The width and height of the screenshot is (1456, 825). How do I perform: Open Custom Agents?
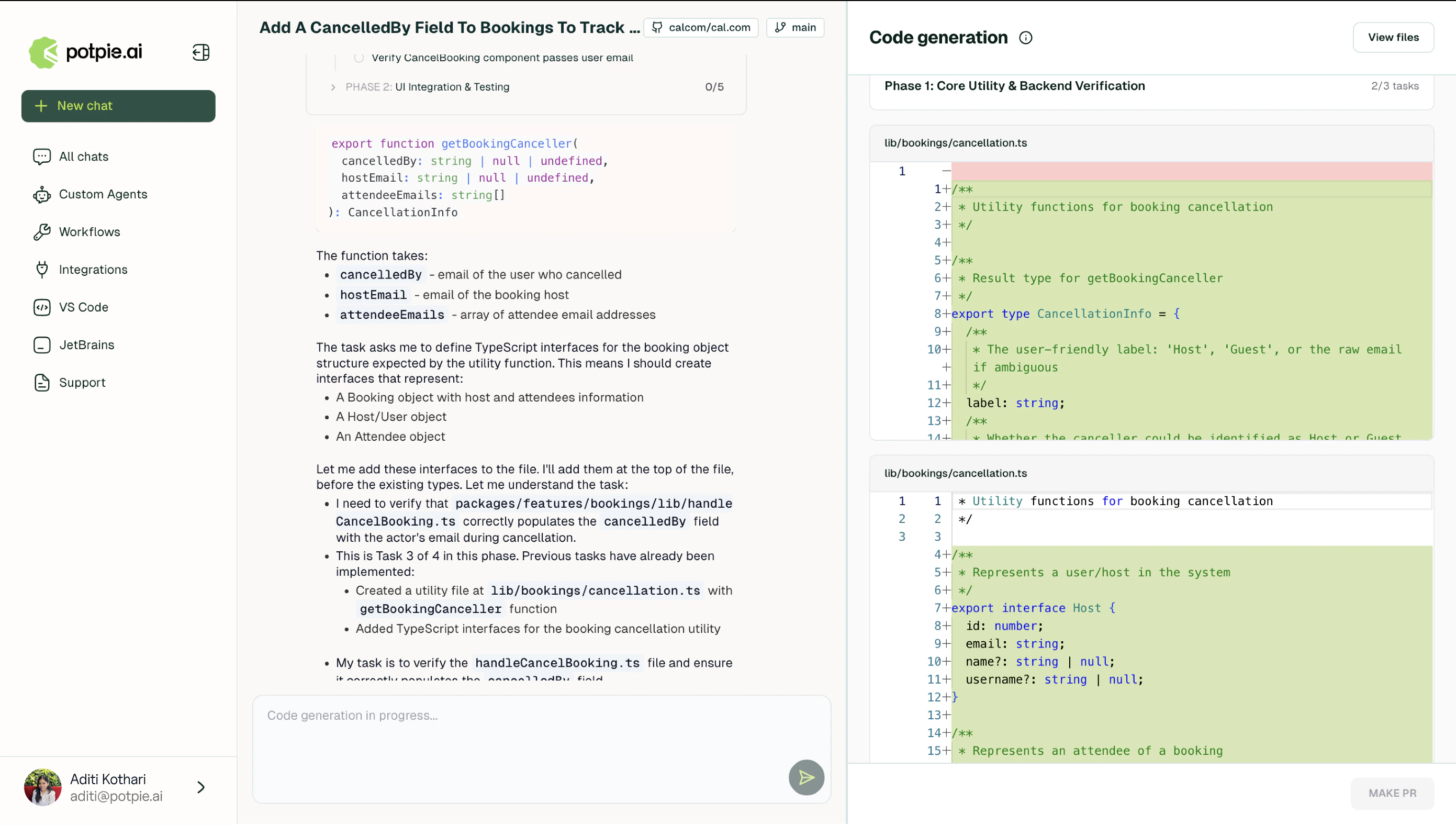103,194
